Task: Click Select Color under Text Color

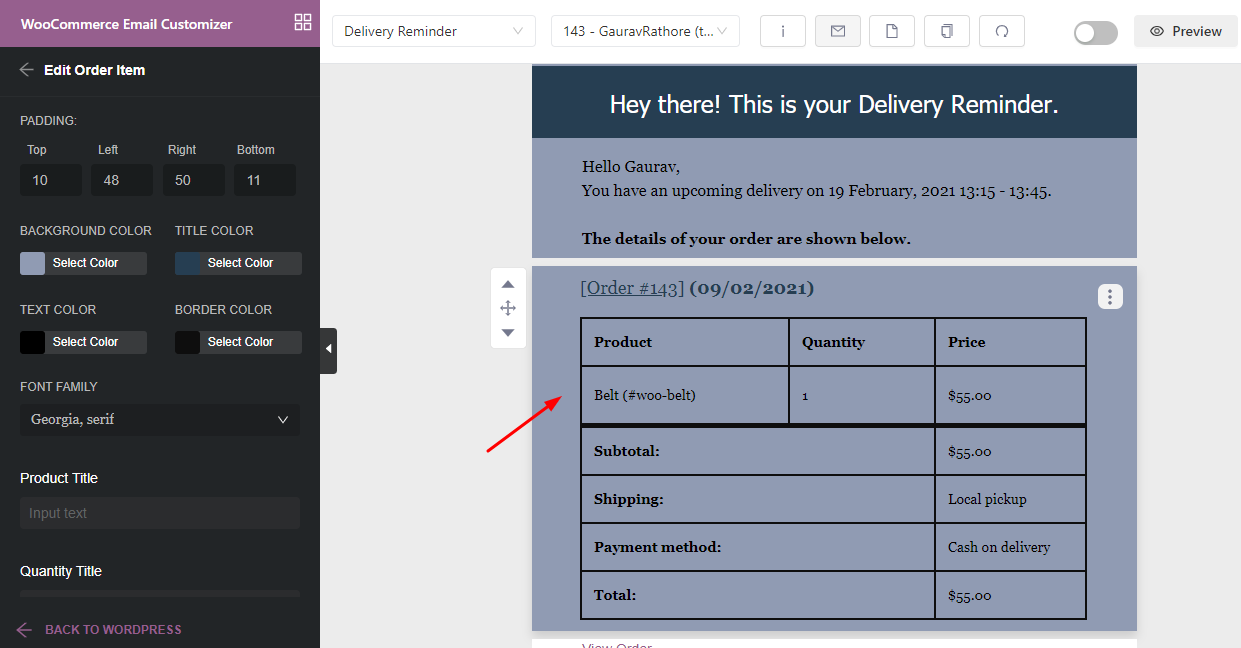Action: (85, 342)
